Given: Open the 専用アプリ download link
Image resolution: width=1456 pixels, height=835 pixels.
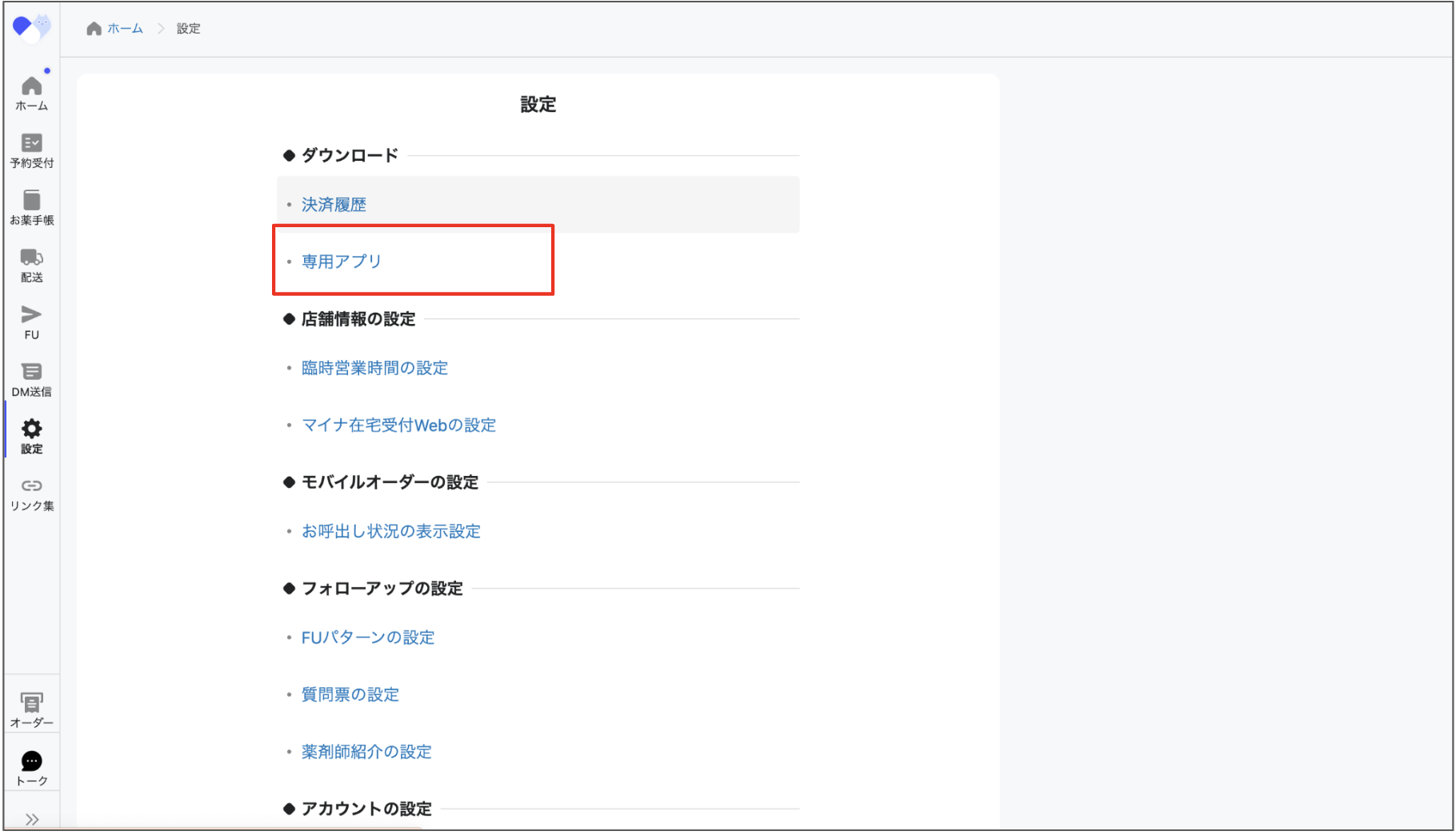Looking at the screenshot, I should click(340, 260).
